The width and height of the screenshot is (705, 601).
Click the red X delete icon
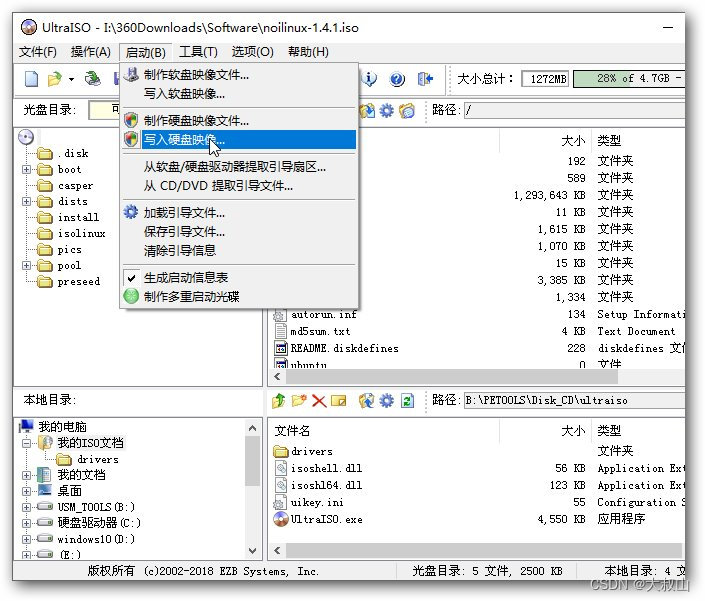[319, 401]
